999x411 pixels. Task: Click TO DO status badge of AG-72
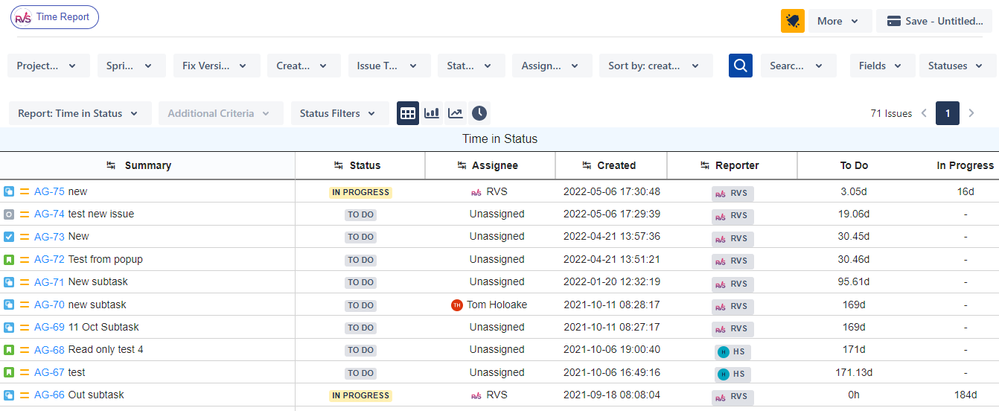361,260
